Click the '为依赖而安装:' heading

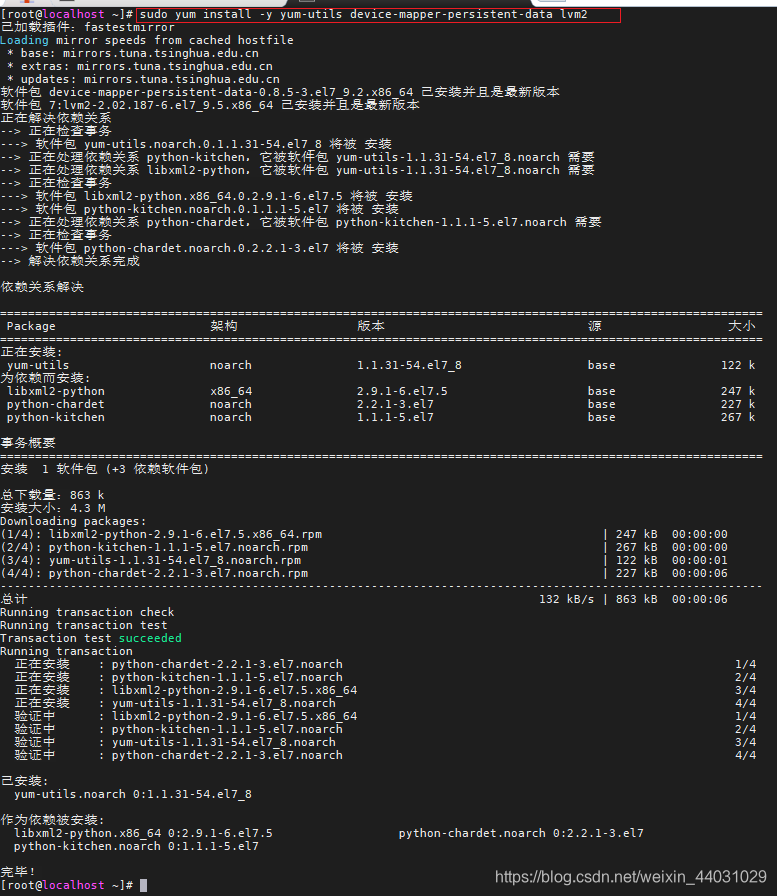pos(45,378)
